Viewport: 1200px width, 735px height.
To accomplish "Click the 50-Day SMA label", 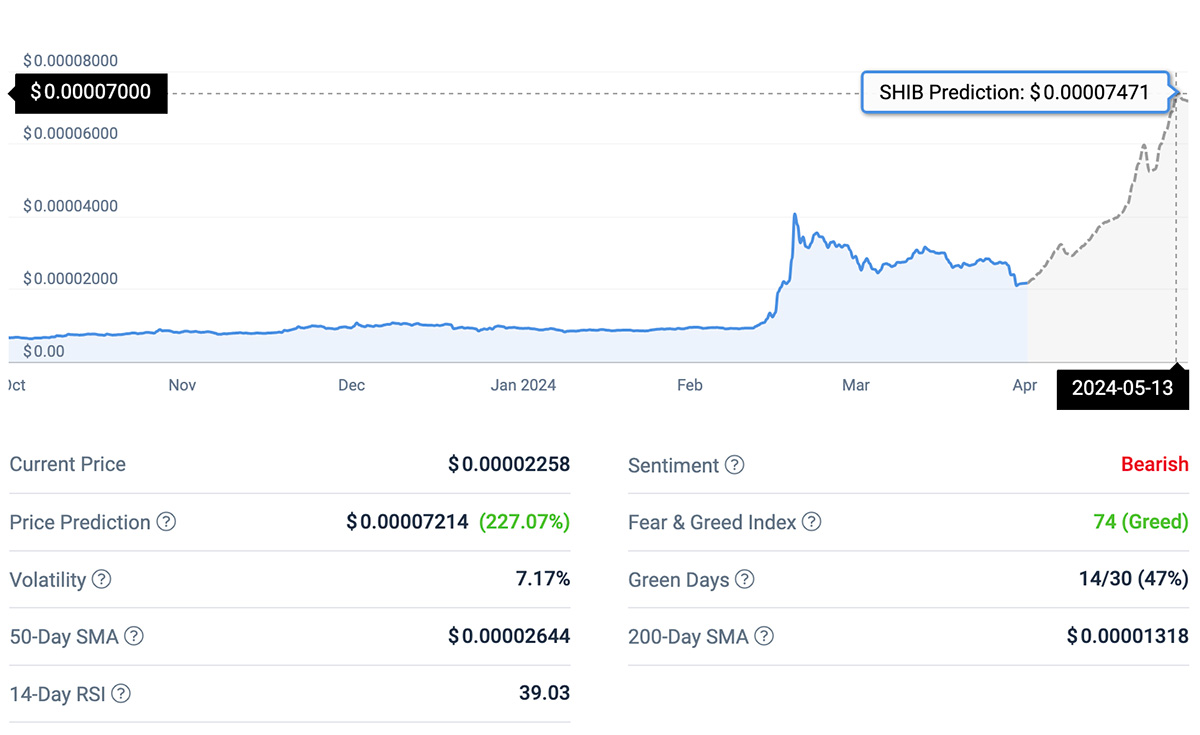I will pyautogui.click(x=63, y=636).
